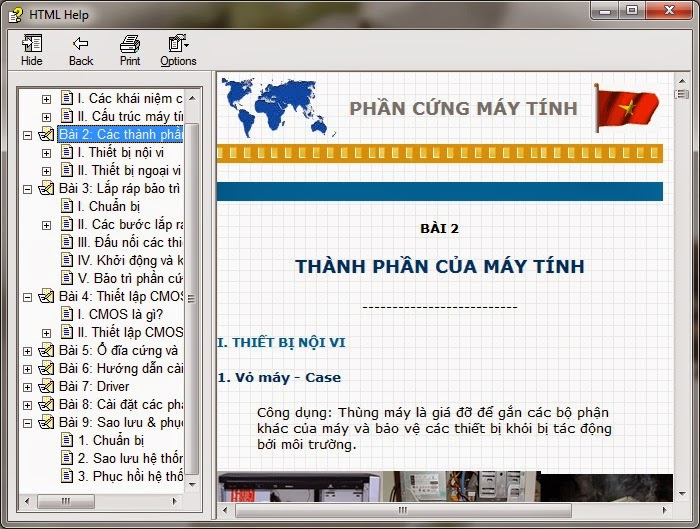700x529 pixels.
Task: Select Bài 4: Thiết lập CMOS topic
Action: click(120, 296)
